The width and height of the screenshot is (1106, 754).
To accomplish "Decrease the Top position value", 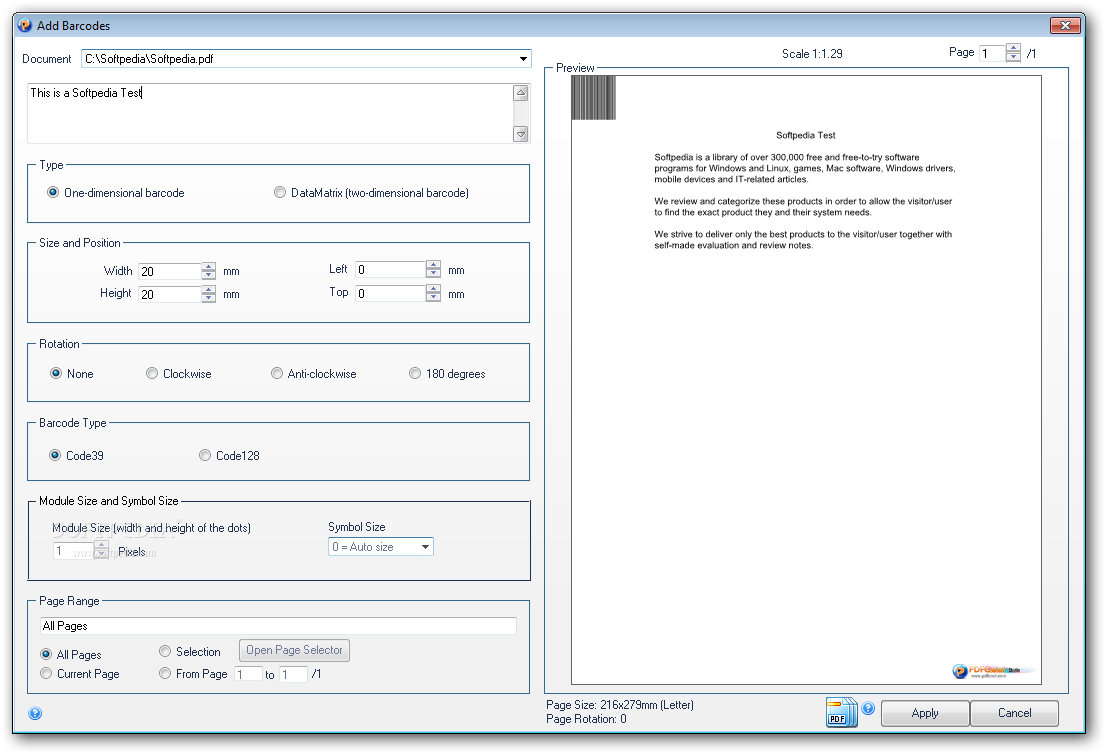I will [433, 297].
